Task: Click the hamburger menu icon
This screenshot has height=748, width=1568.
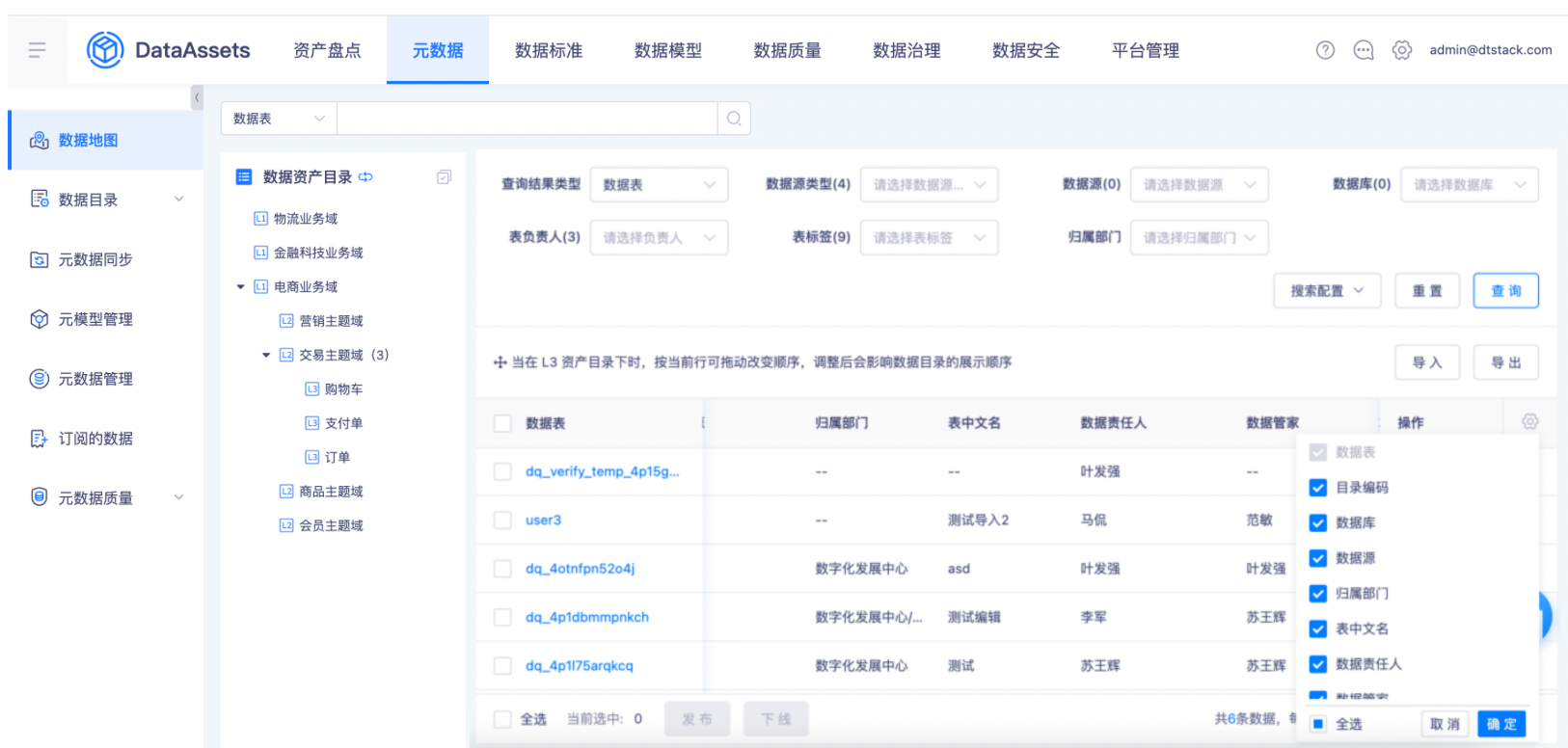Action: (x=37, y=50)
